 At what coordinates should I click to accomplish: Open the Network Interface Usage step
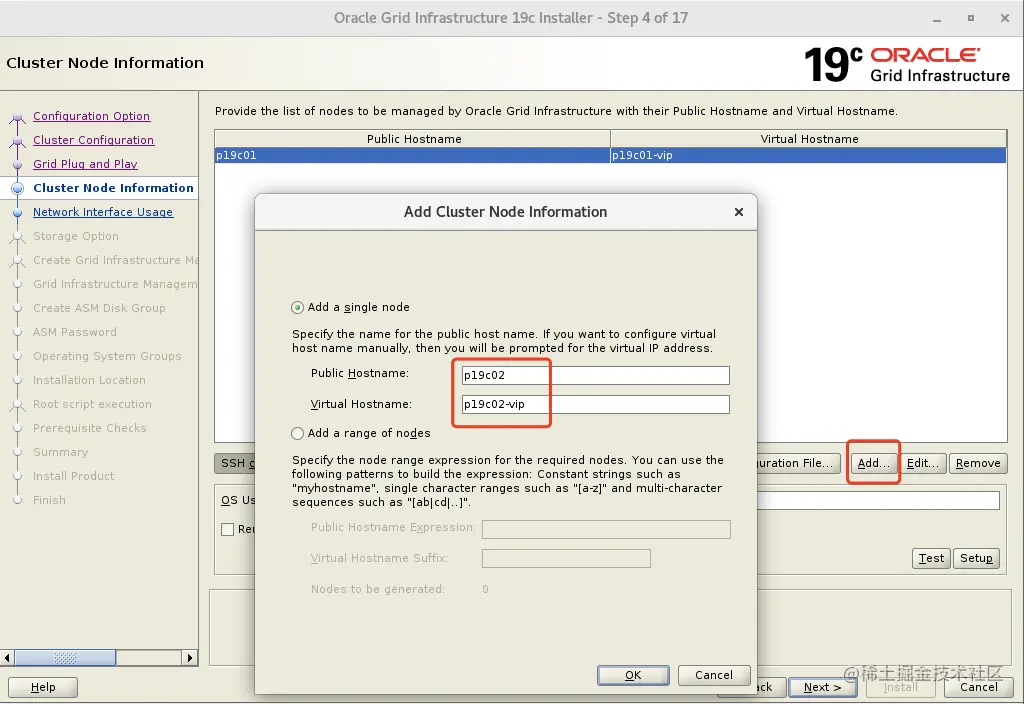coord(103,212)
